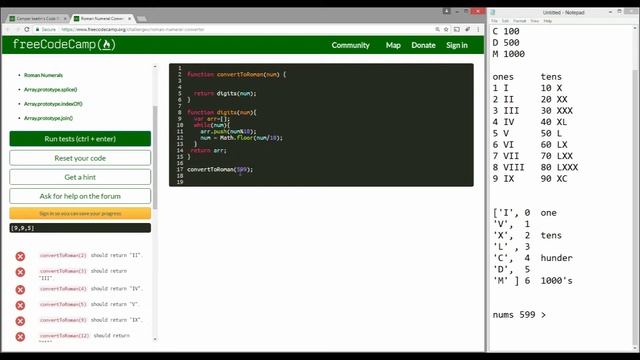The image size is (640, 360).
Task: Open the Map link in the navbar
Action: click(x=393, y=45)
